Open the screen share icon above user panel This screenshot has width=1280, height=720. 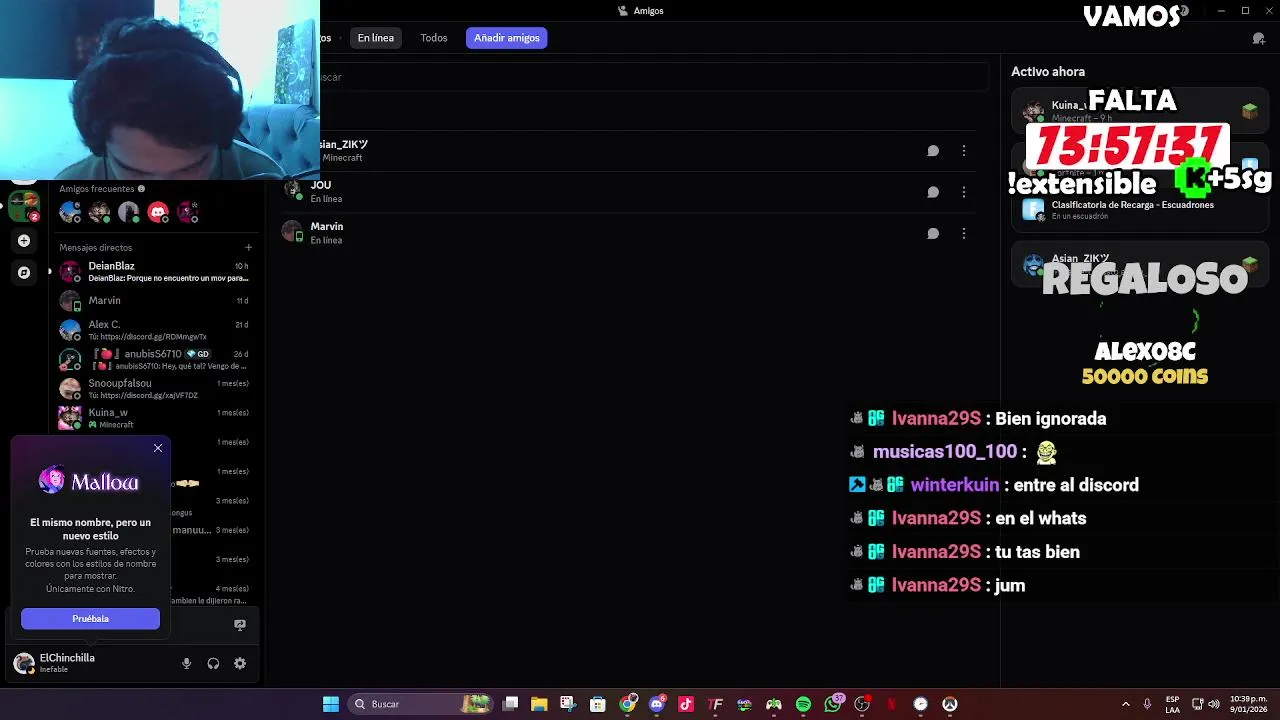pyautogui.click(x=240, y=624)
